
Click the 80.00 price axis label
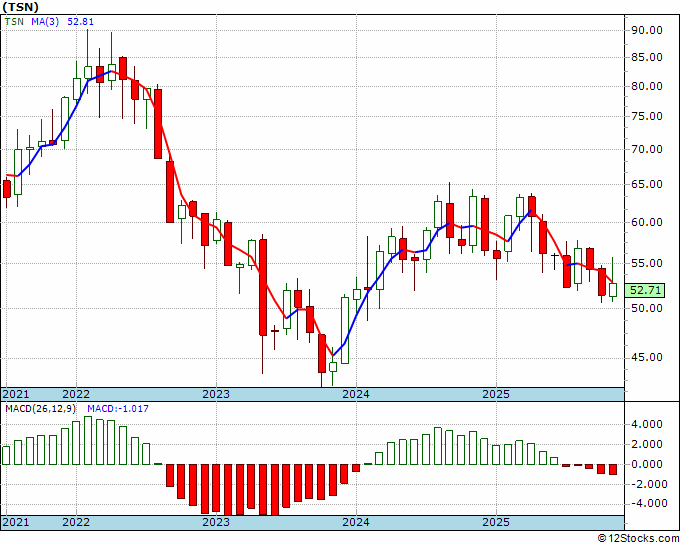647,86
